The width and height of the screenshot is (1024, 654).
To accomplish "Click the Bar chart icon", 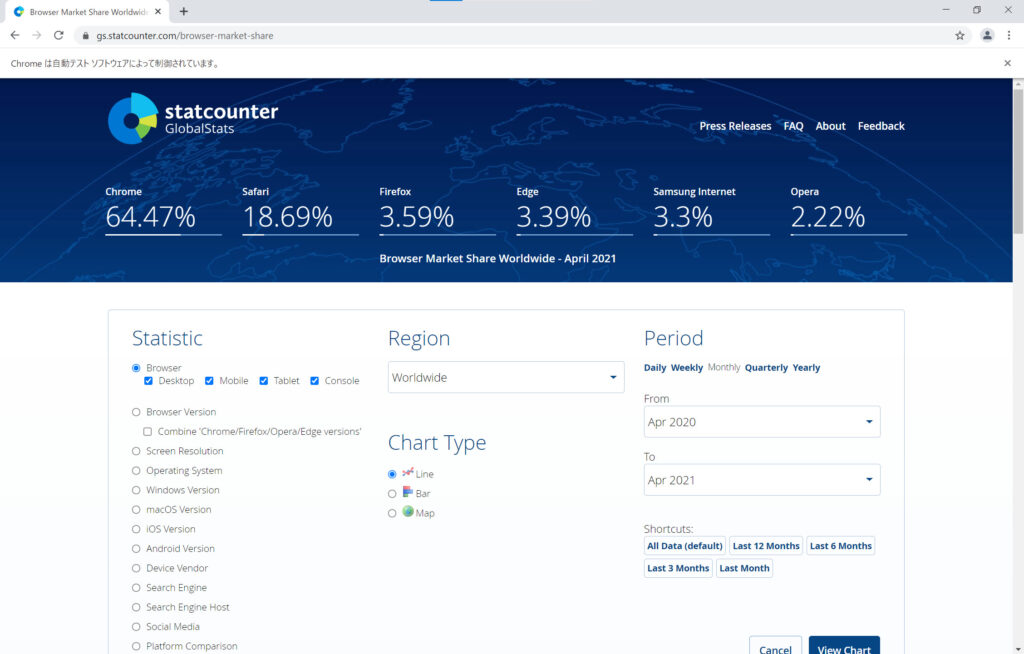I will [408, 491].
